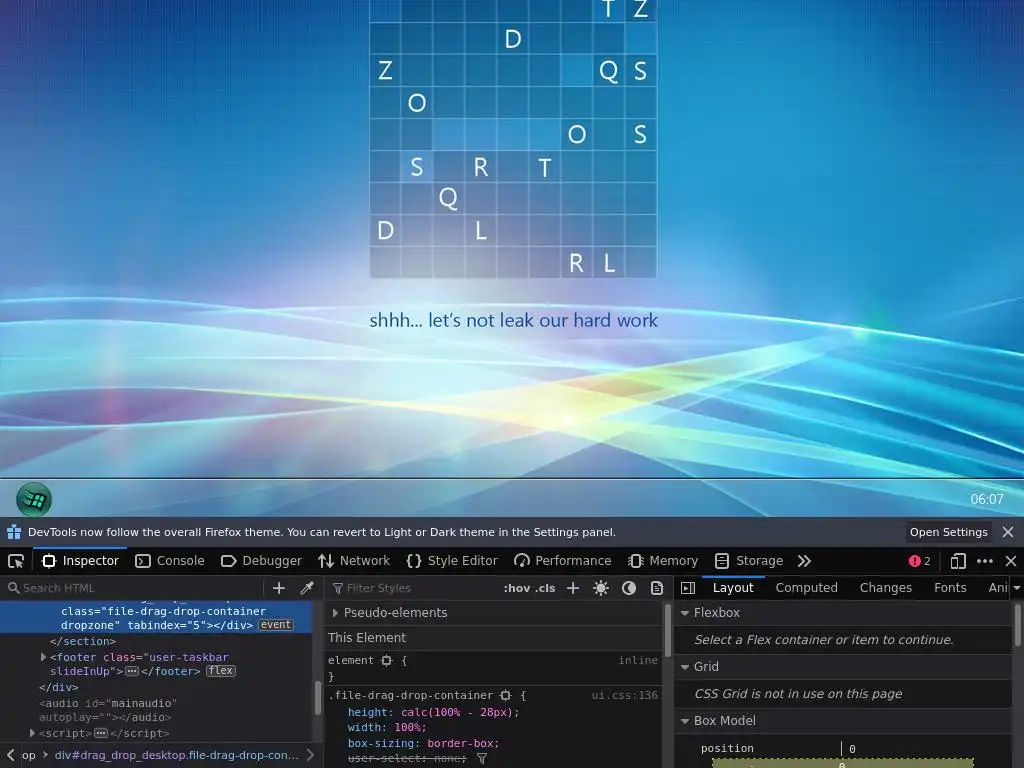Toggle .cls class panel
This screenshot has width=1024, height=768.
coord(545,588)
